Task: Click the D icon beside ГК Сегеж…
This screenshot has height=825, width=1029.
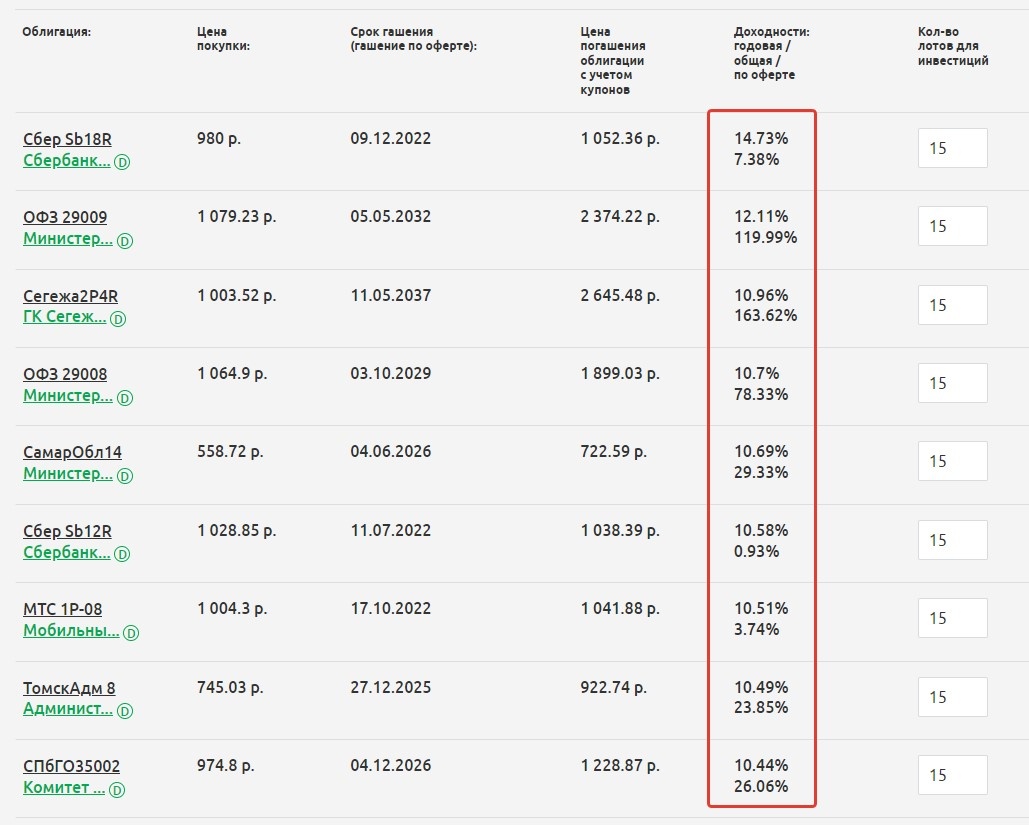Action: point(117,318)
